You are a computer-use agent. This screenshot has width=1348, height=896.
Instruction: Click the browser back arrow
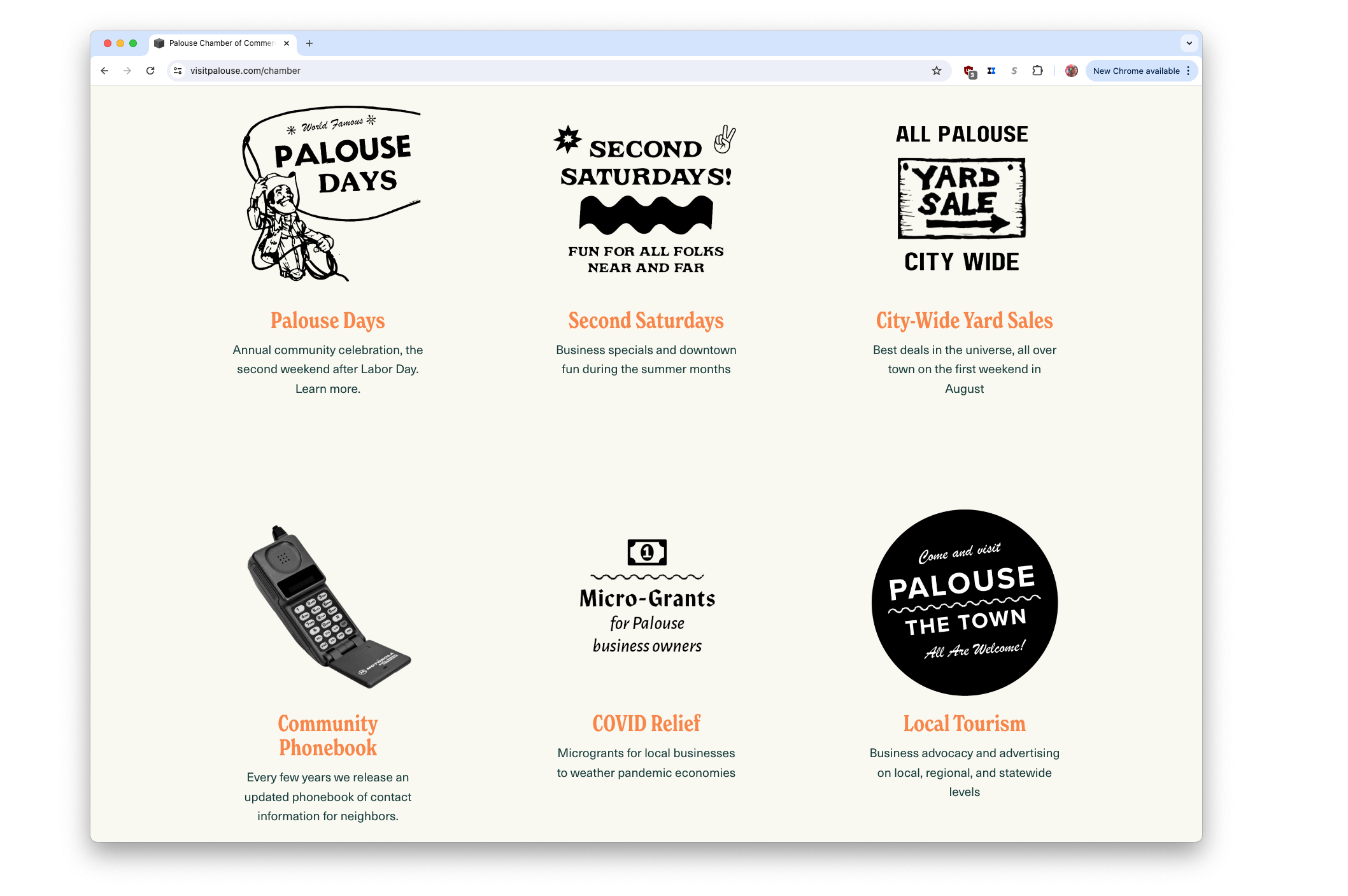coord(104,71)
